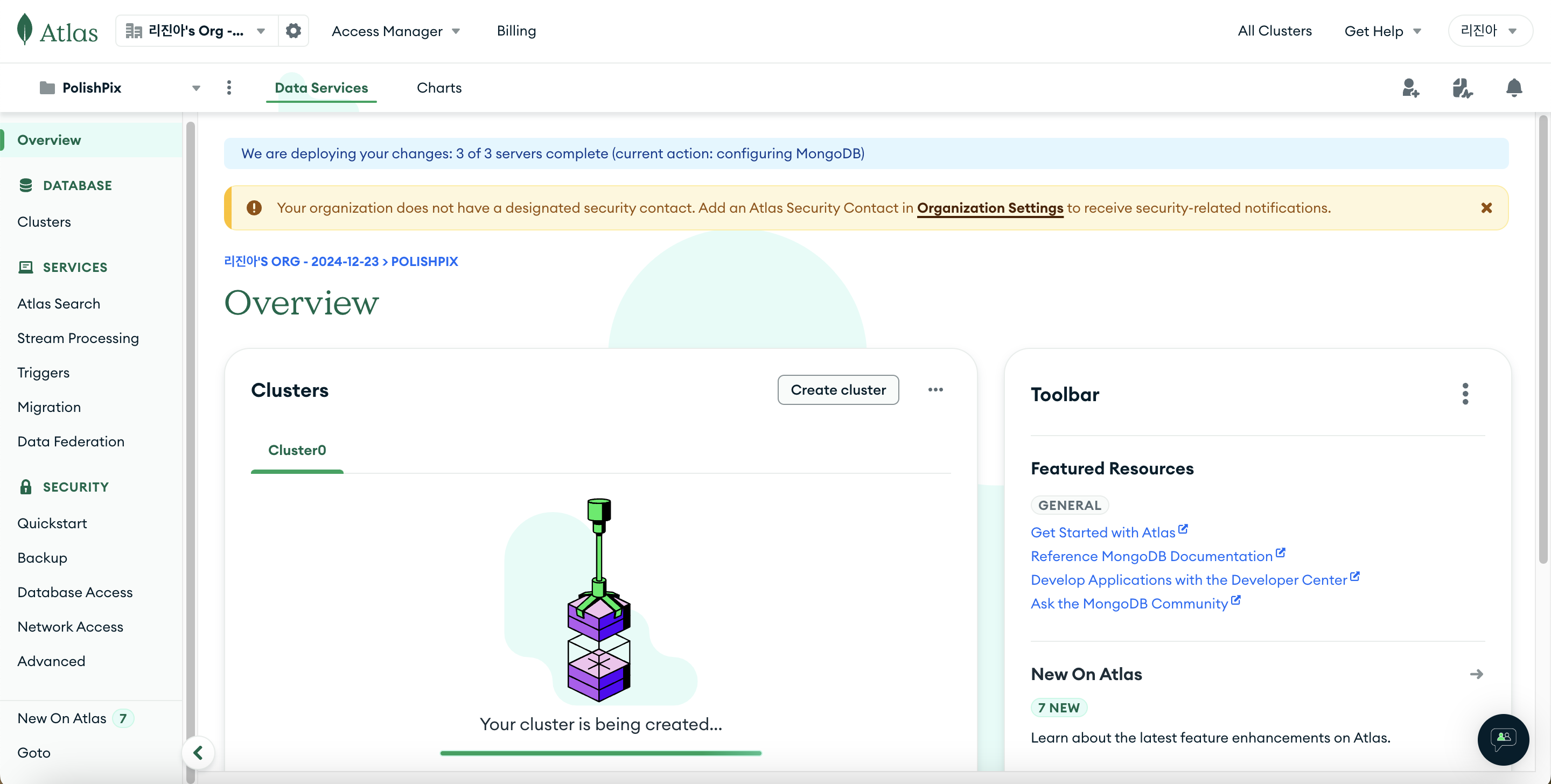
Task: Click the deploying changes status banner
Action: [866, 153]
